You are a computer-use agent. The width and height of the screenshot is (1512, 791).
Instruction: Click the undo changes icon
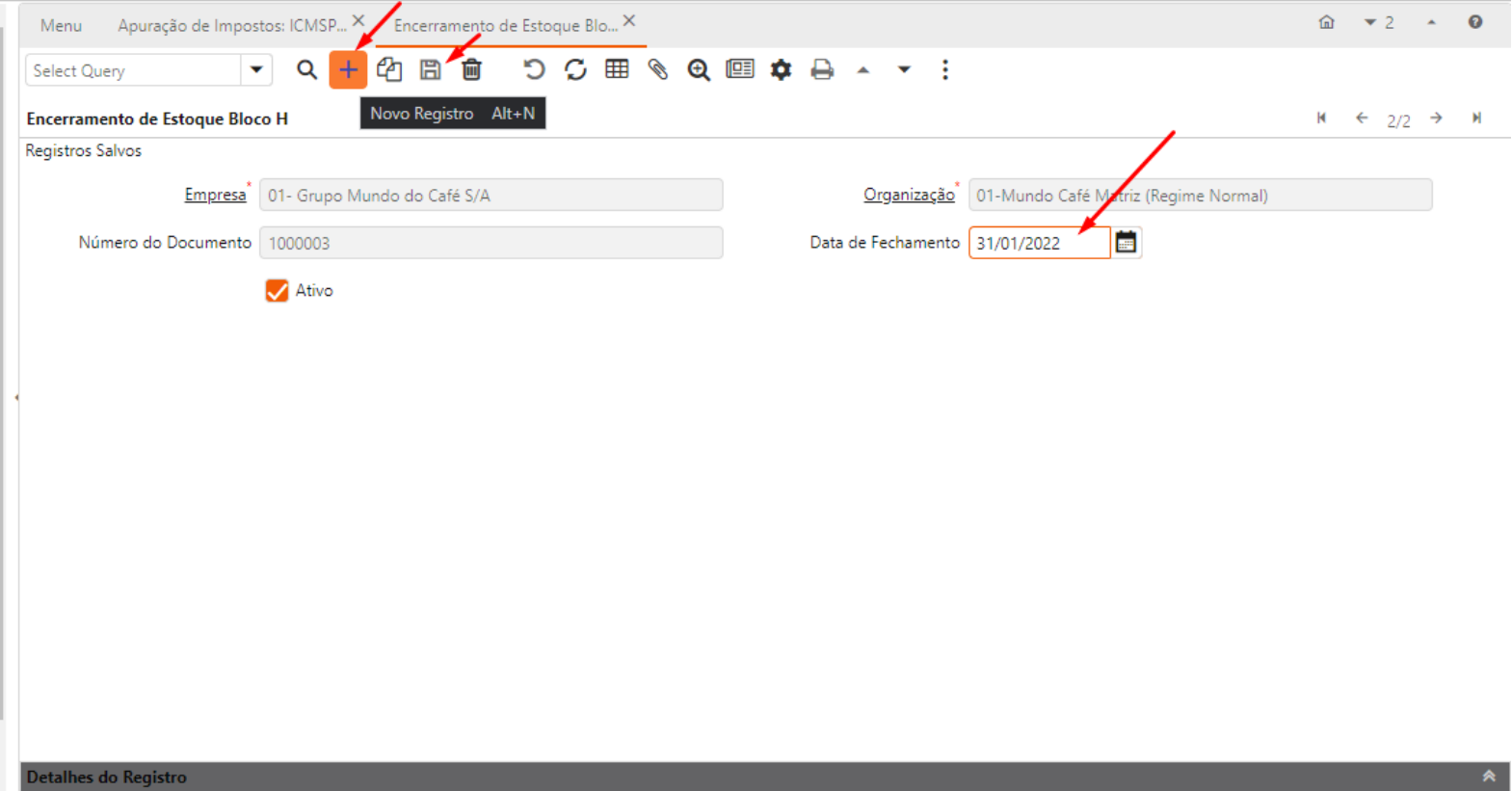(x=534, y=70)
